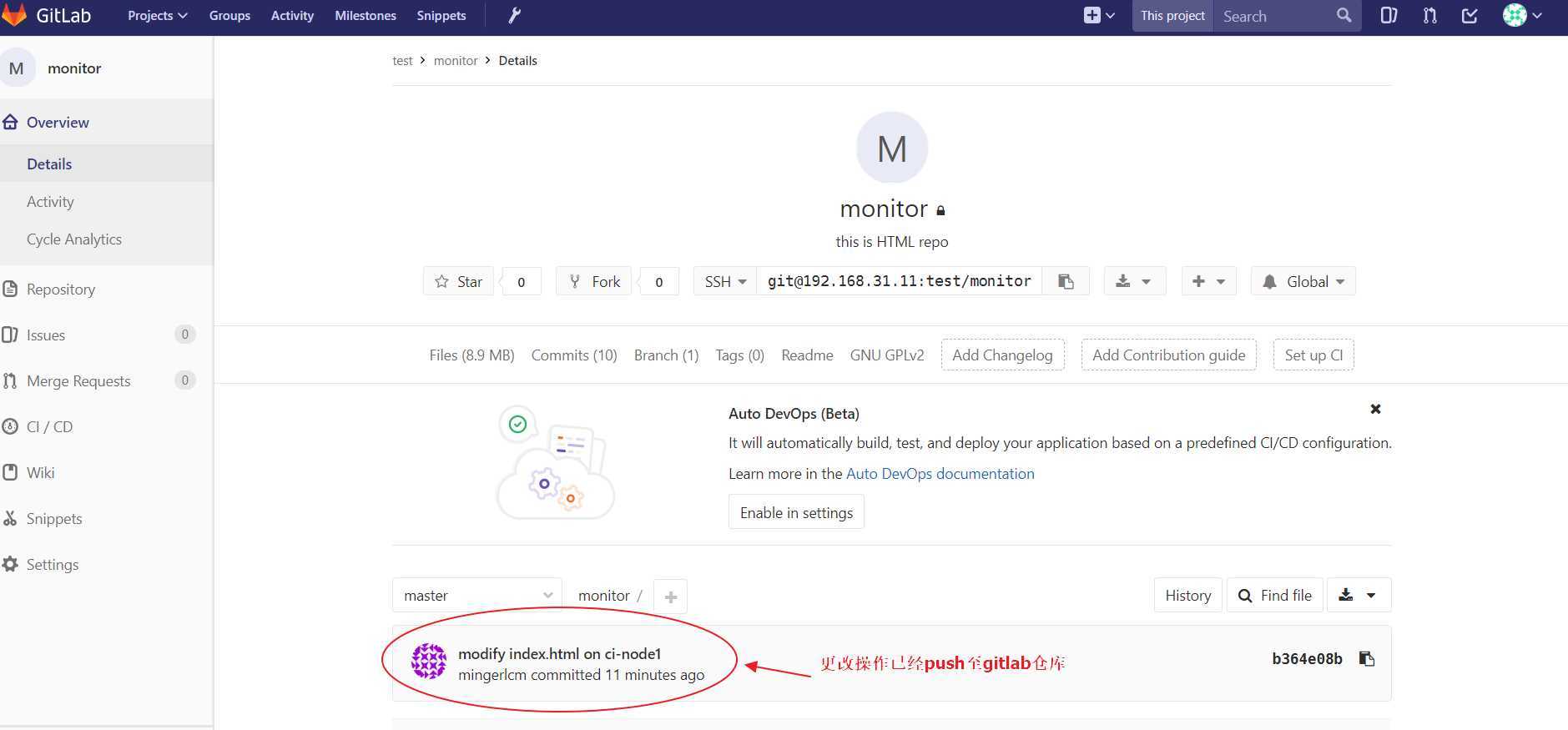Viewport: 1568px width, 730px height.
Task: Open Commits (10) link
Action: [574, 355]
